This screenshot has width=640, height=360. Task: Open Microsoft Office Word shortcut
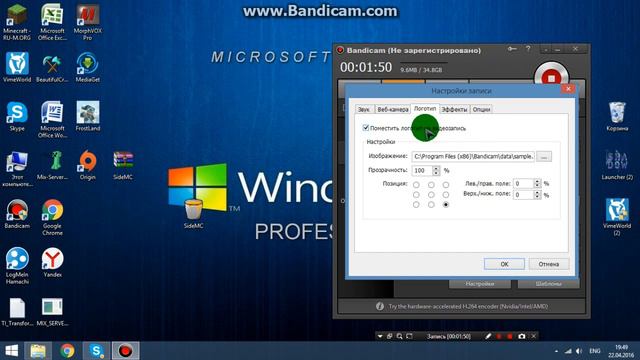52,120
